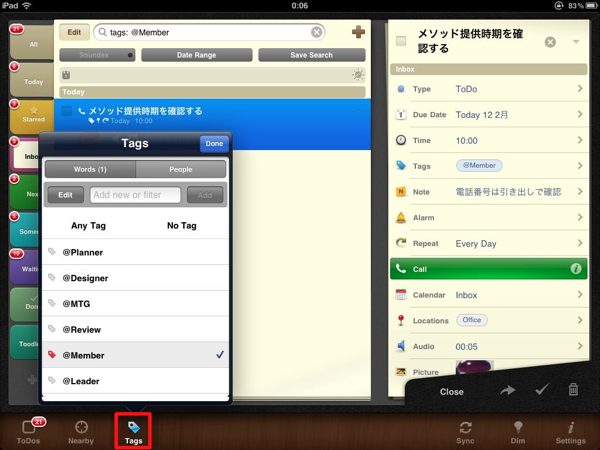This screenshot has height=450, width=600.
Task: Tap the info icon on Call row
Action: 576,269
